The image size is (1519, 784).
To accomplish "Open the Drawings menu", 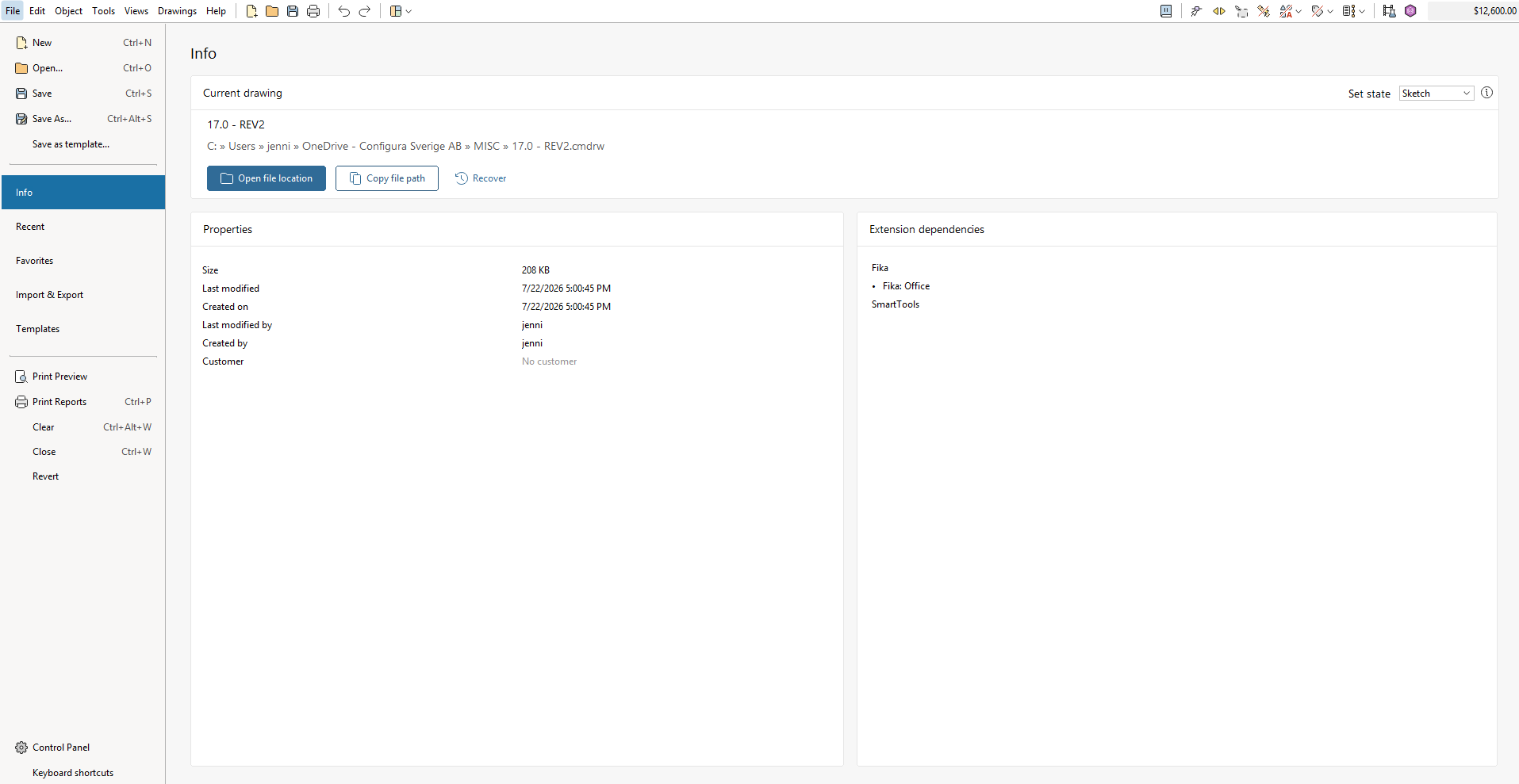I will point(177,11).
